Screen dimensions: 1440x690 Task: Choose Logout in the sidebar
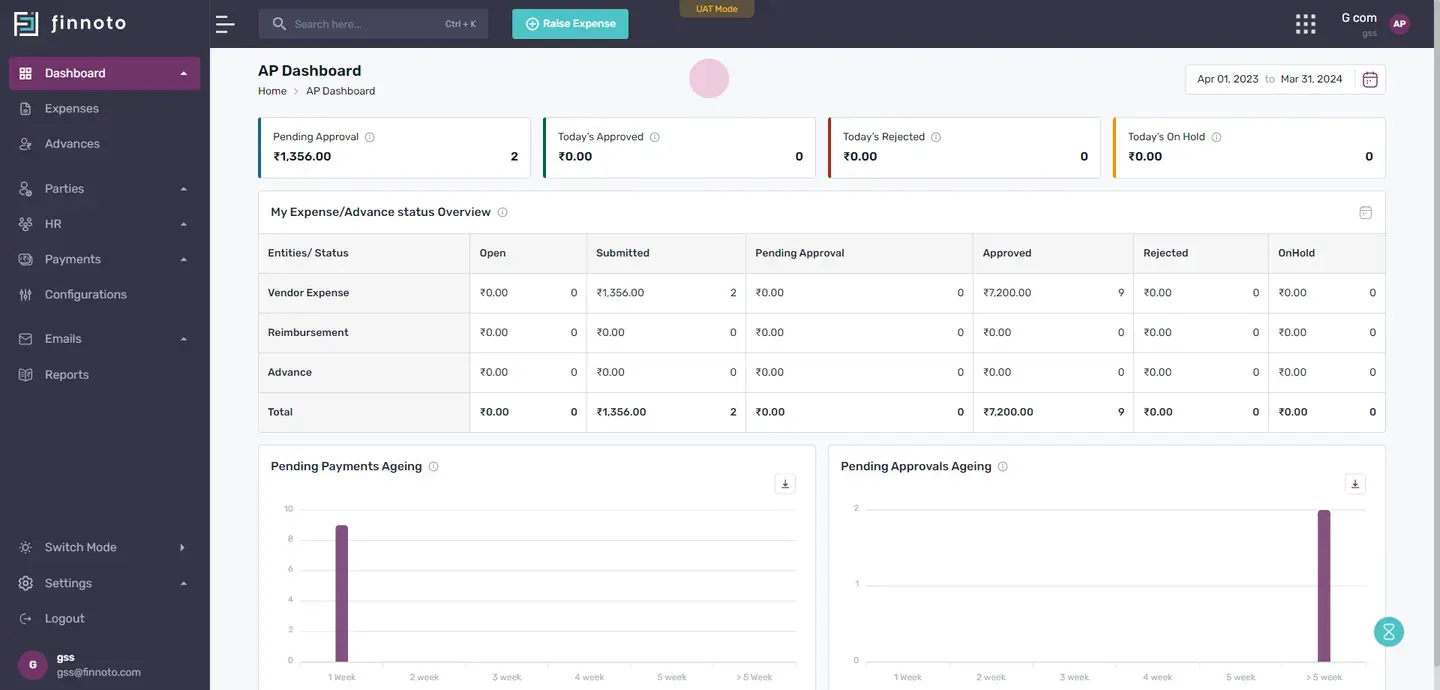(x=104, y=619)
